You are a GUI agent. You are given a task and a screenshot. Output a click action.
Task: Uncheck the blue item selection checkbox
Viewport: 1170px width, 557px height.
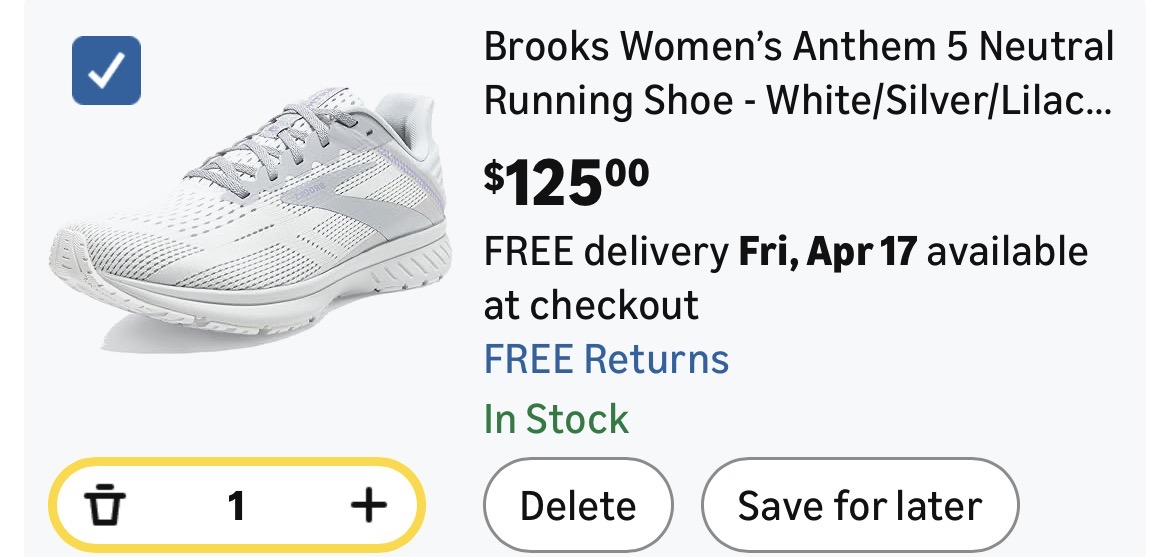point(106,70)
